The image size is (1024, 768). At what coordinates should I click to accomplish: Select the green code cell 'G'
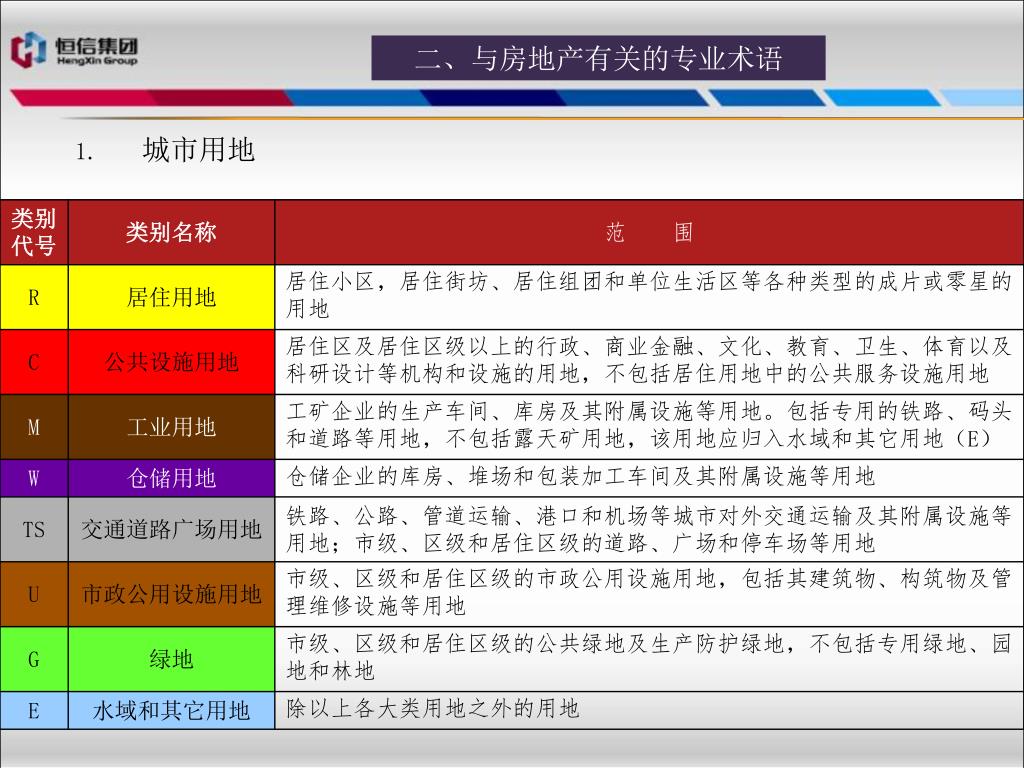(34, 659)
